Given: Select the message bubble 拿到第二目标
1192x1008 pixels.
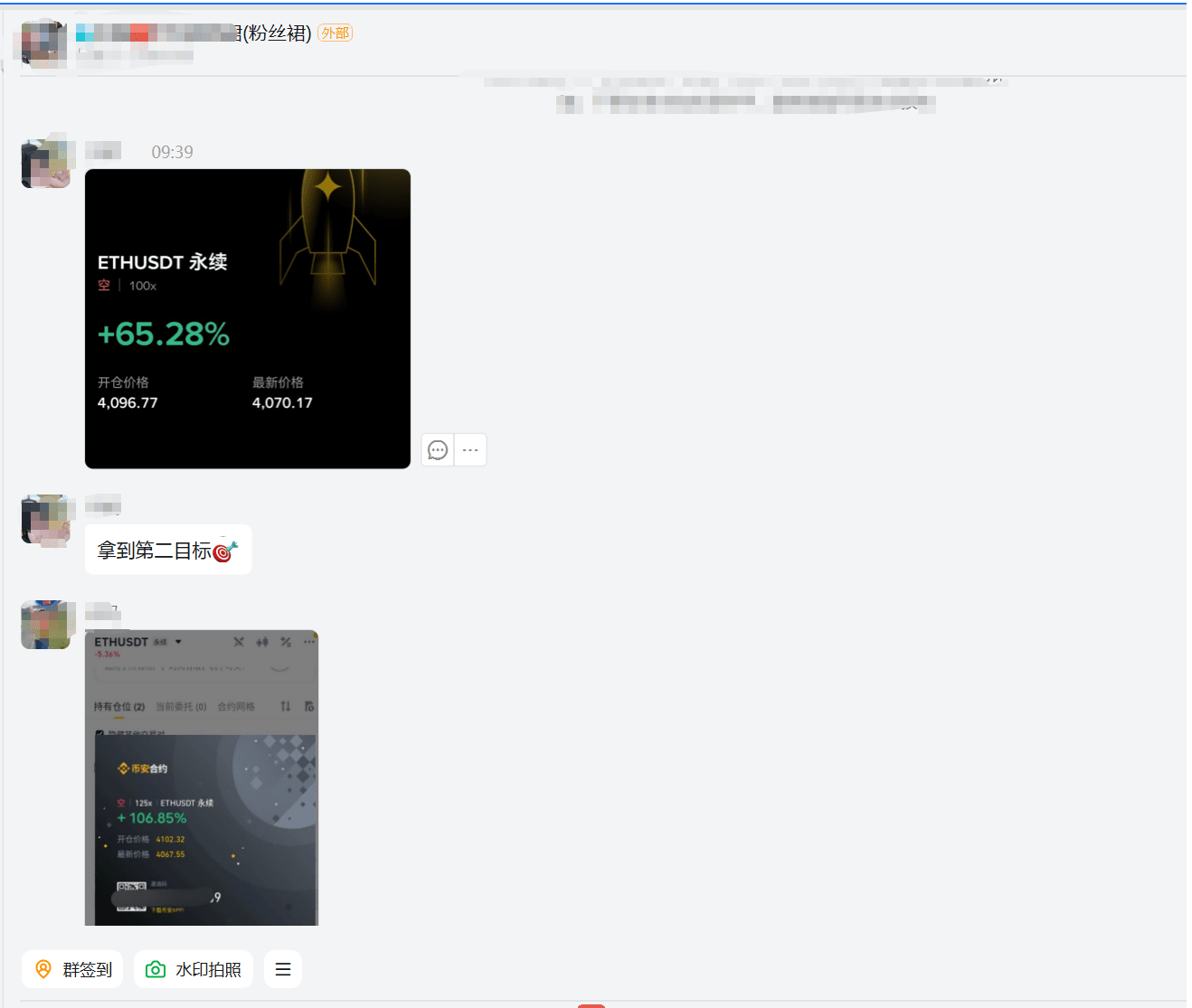Looking at the screenshot, I should point(168,550).
